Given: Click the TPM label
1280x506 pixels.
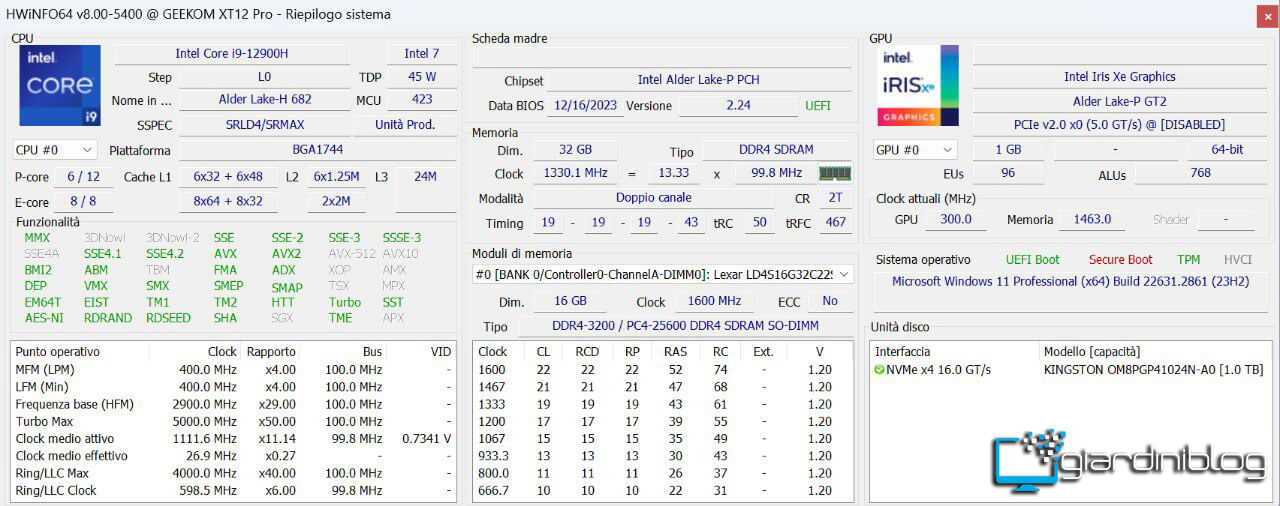Looking at the screenshot, I should point(1188,259).
